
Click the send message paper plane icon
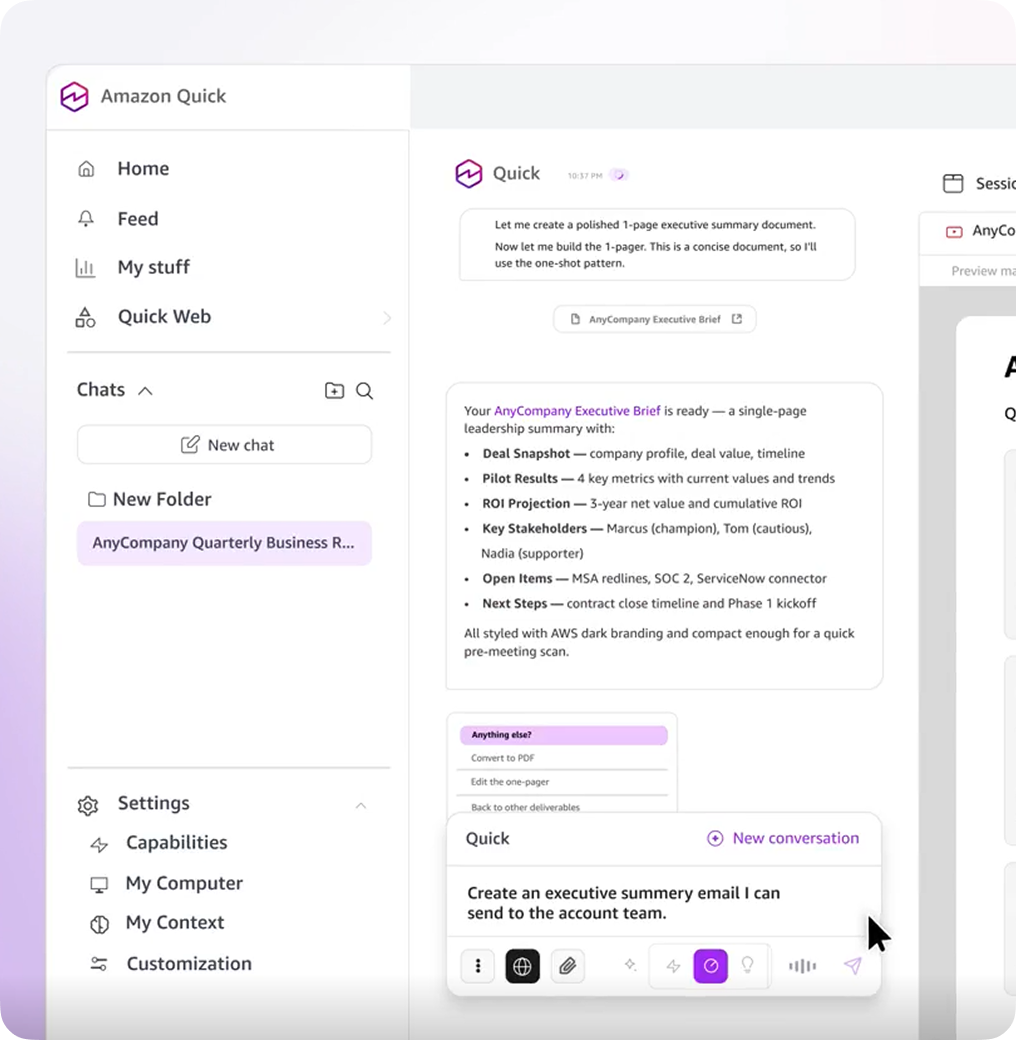click(852, 965)
